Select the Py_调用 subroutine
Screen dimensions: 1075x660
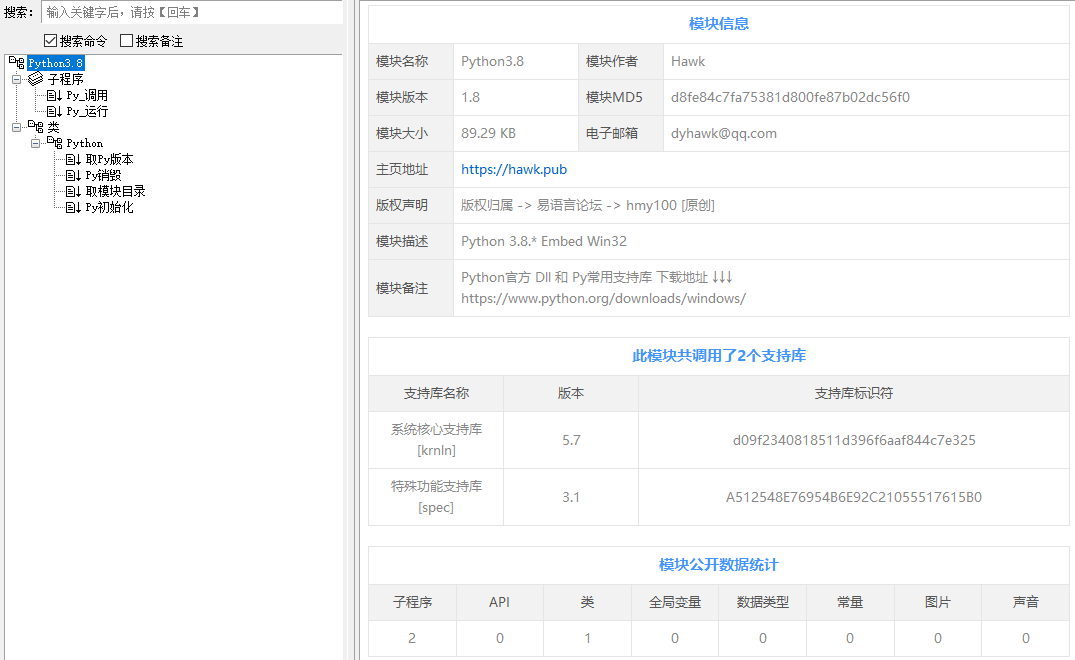87,95
